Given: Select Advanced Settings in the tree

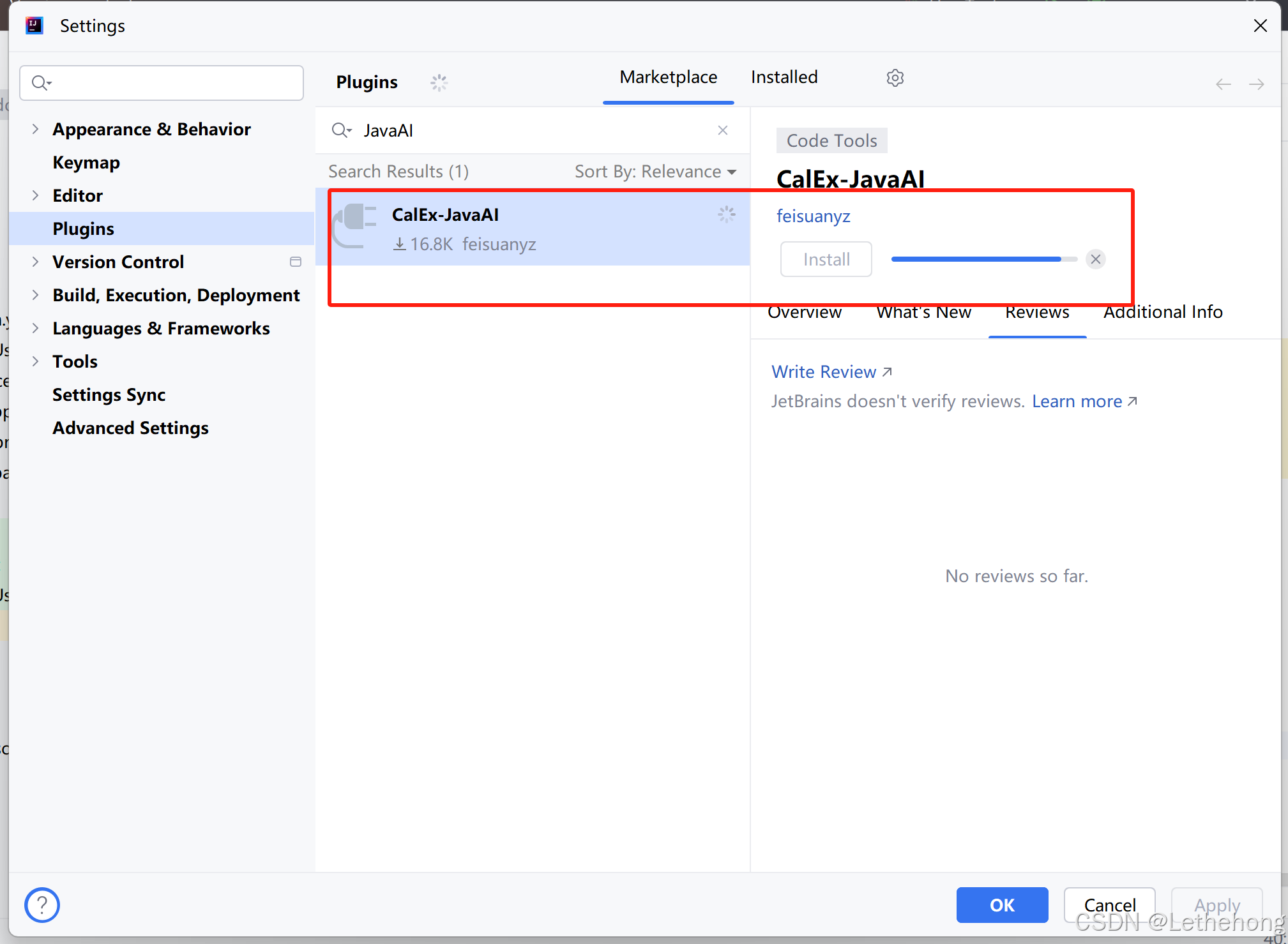Looking at the screenshot, I should pyautogui.click(x=130, y=428).
